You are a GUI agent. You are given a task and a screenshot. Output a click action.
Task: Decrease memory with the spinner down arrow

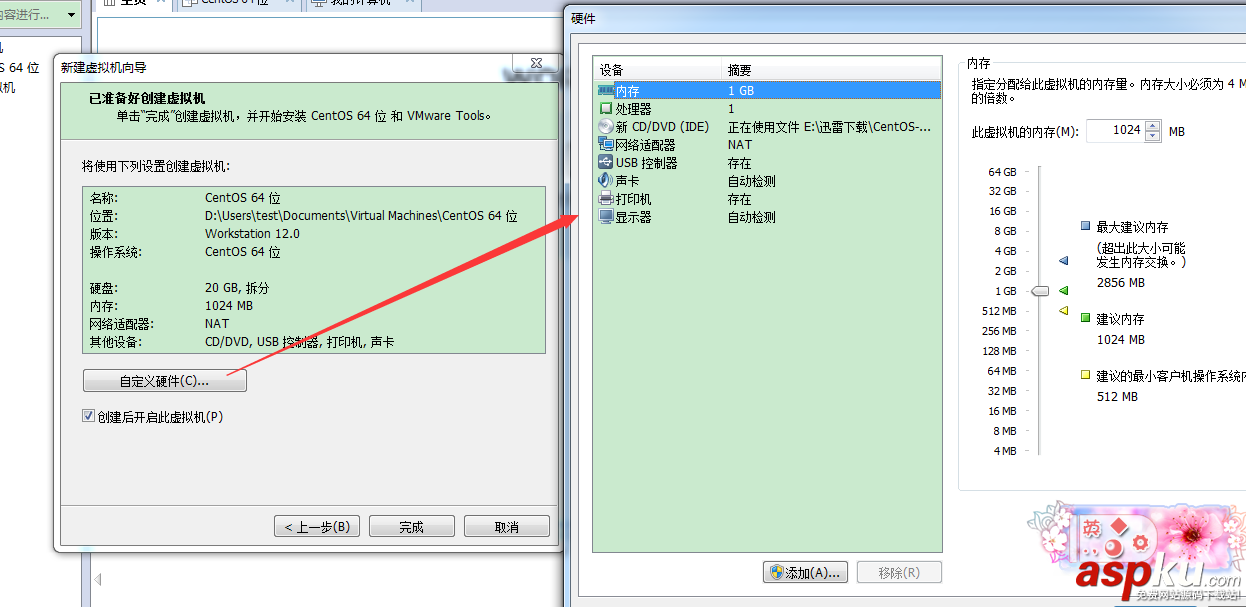tap(1153, 136)
